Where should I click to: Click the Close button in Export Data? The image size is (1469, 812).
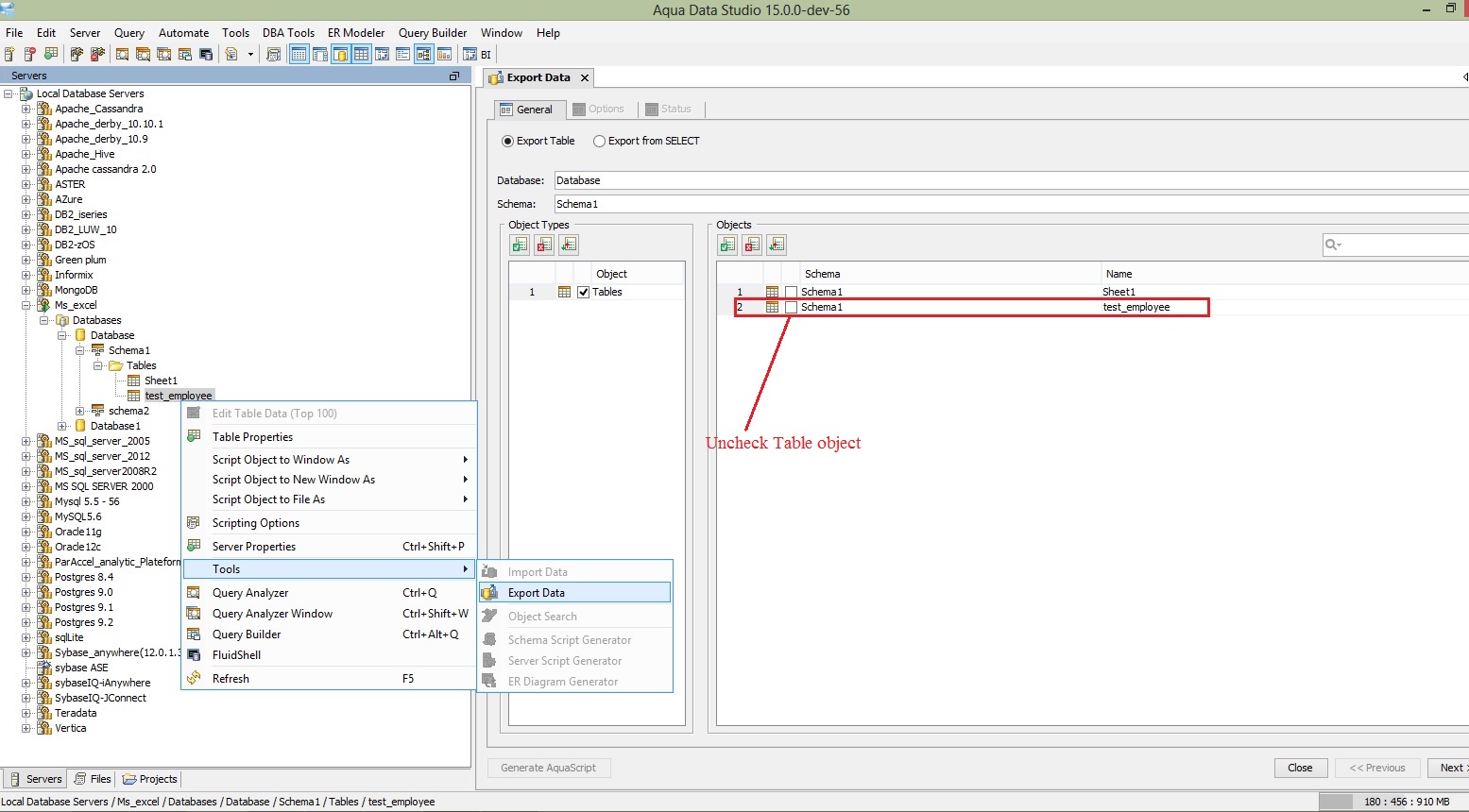tap(1300, 768)
